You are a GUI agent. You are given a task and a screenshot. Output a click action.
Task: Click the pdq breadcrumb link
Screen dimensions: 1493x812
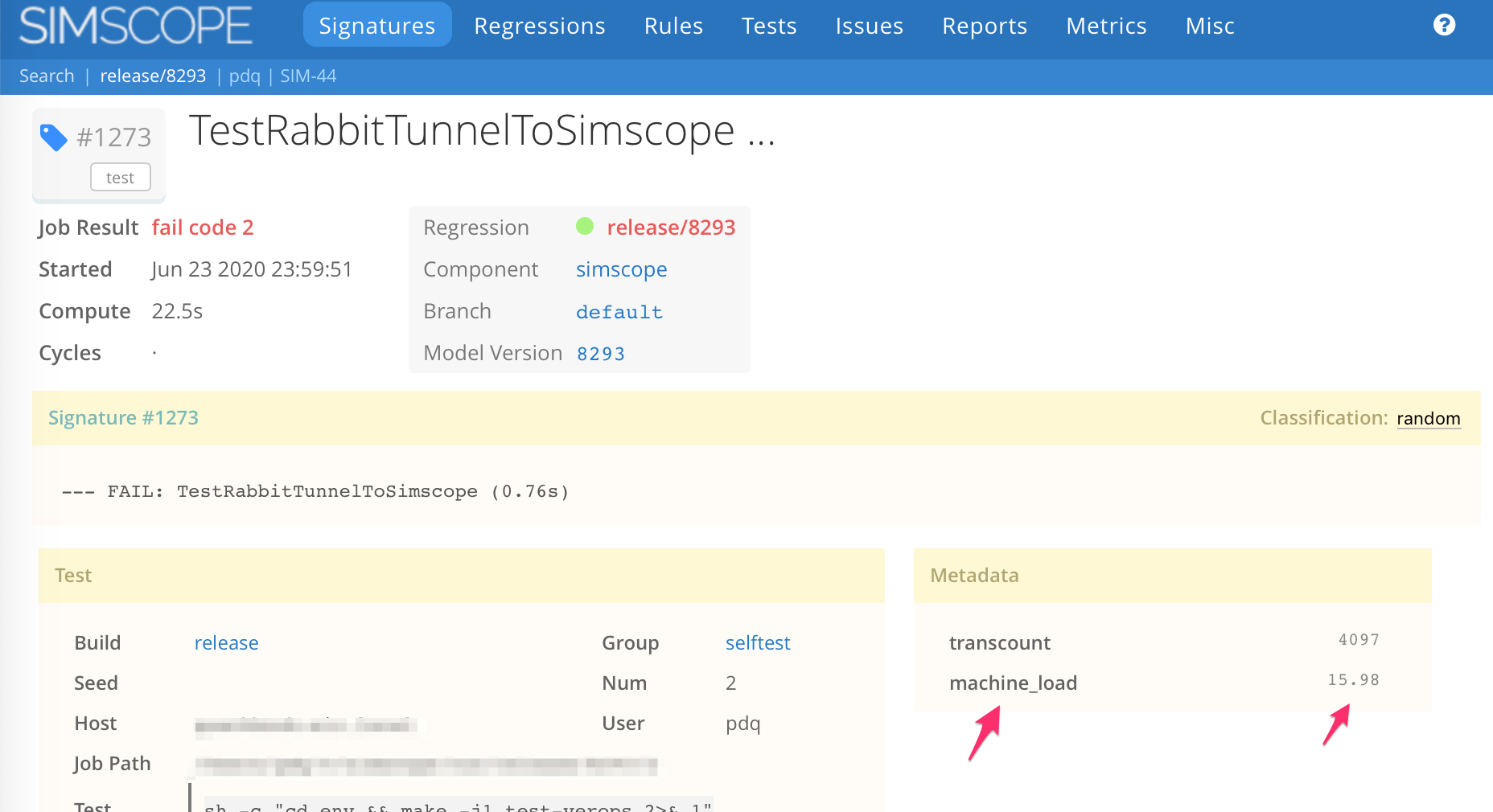pyautogui.click(x=245, y=76)
